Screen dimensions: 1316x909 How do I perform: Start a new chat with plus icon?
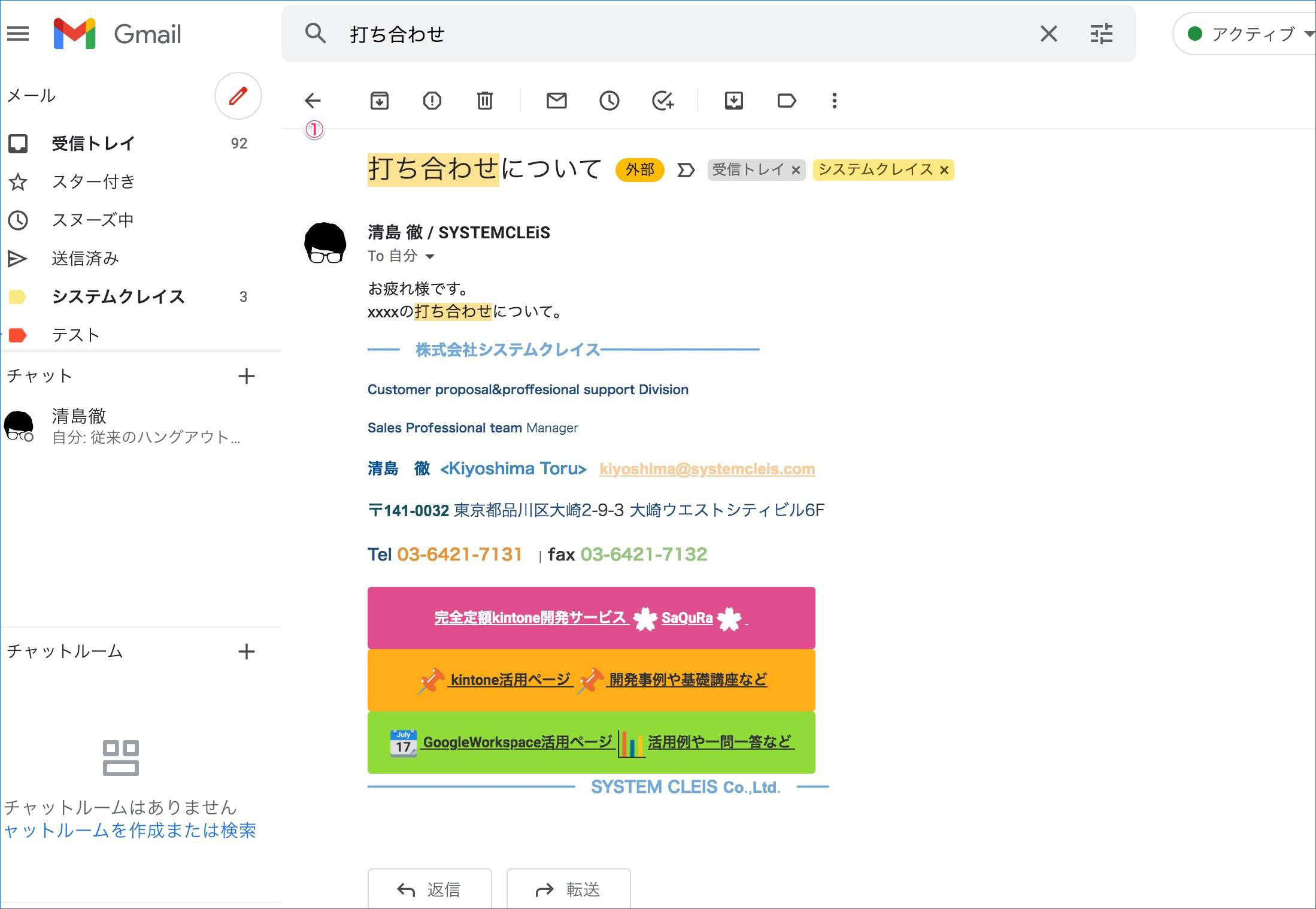point(246,376)
